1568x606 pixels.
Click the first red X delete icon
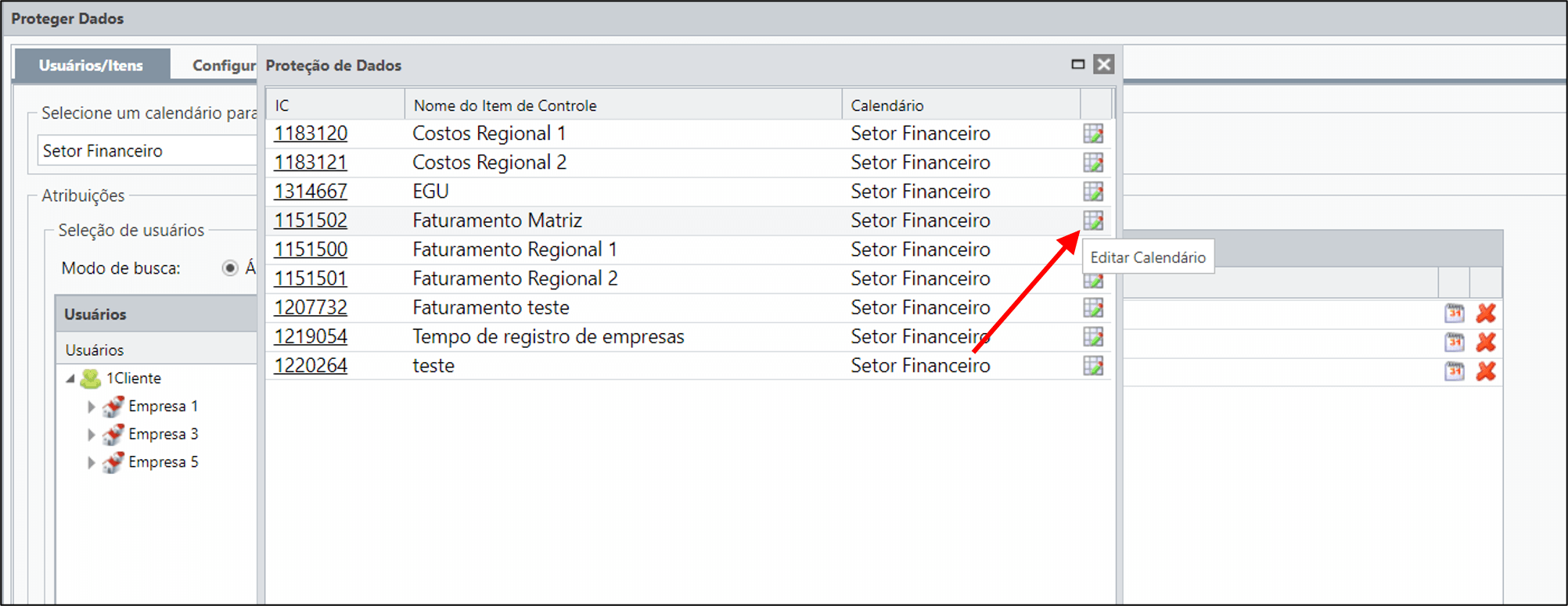click(1486, 314)
